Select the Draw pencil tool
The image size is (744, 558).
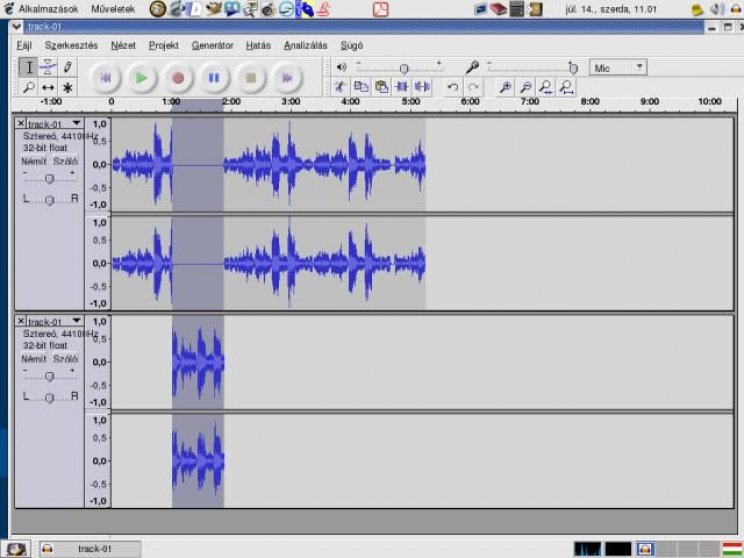(67, 67)
